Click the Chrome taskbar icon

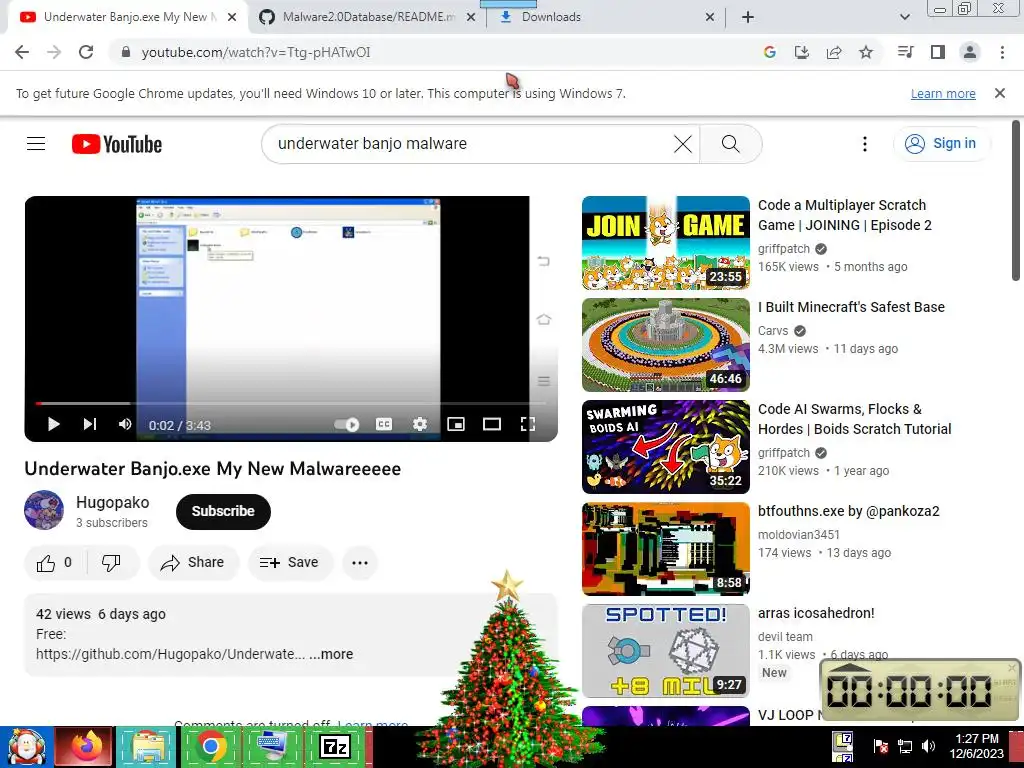tap(210, 747)
